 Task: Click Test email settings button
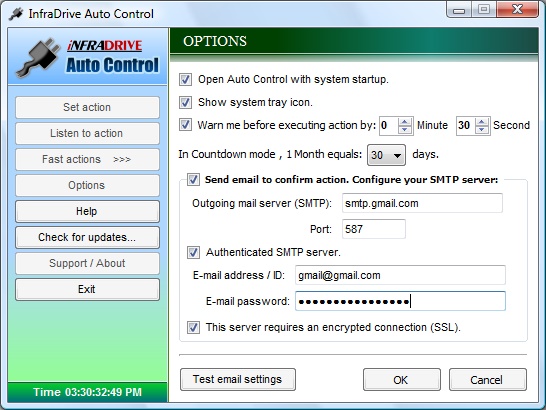(238, 379)
